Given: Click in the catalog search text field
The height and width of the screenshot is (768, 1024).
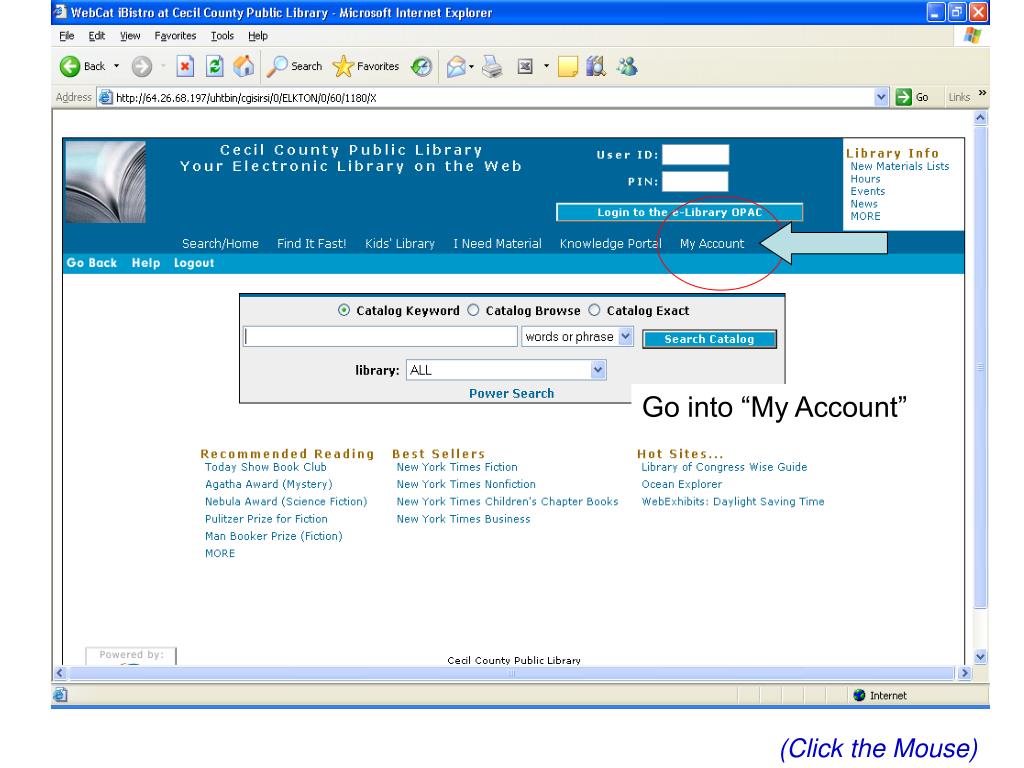Looking at the screenshot, I should coord(381,336).
